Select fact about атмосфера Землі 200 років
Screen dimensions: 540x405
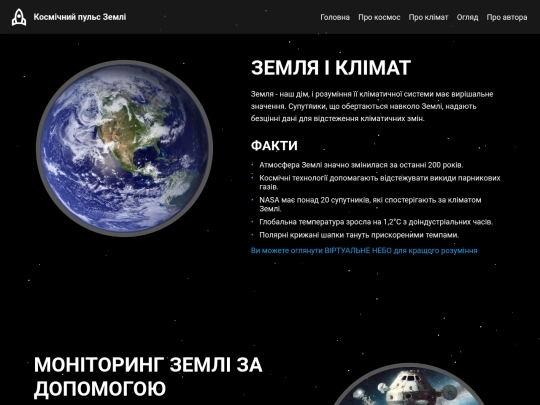pyautogui.click(x=361, y=165)
